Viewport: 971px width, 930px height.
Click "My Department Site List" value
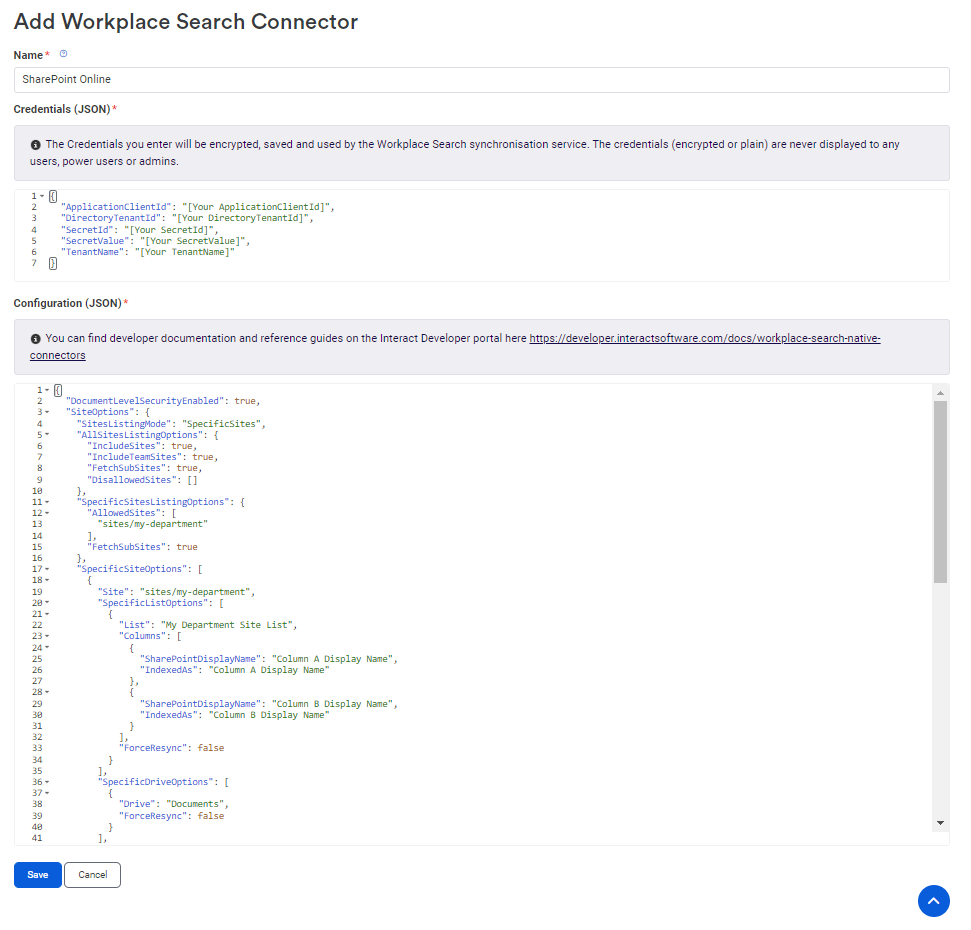227,625
